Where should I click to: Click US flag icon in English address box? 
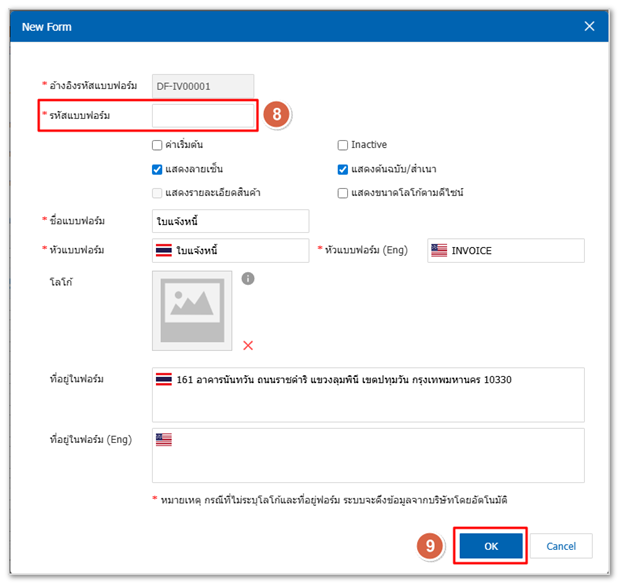[x=164, y=440]
